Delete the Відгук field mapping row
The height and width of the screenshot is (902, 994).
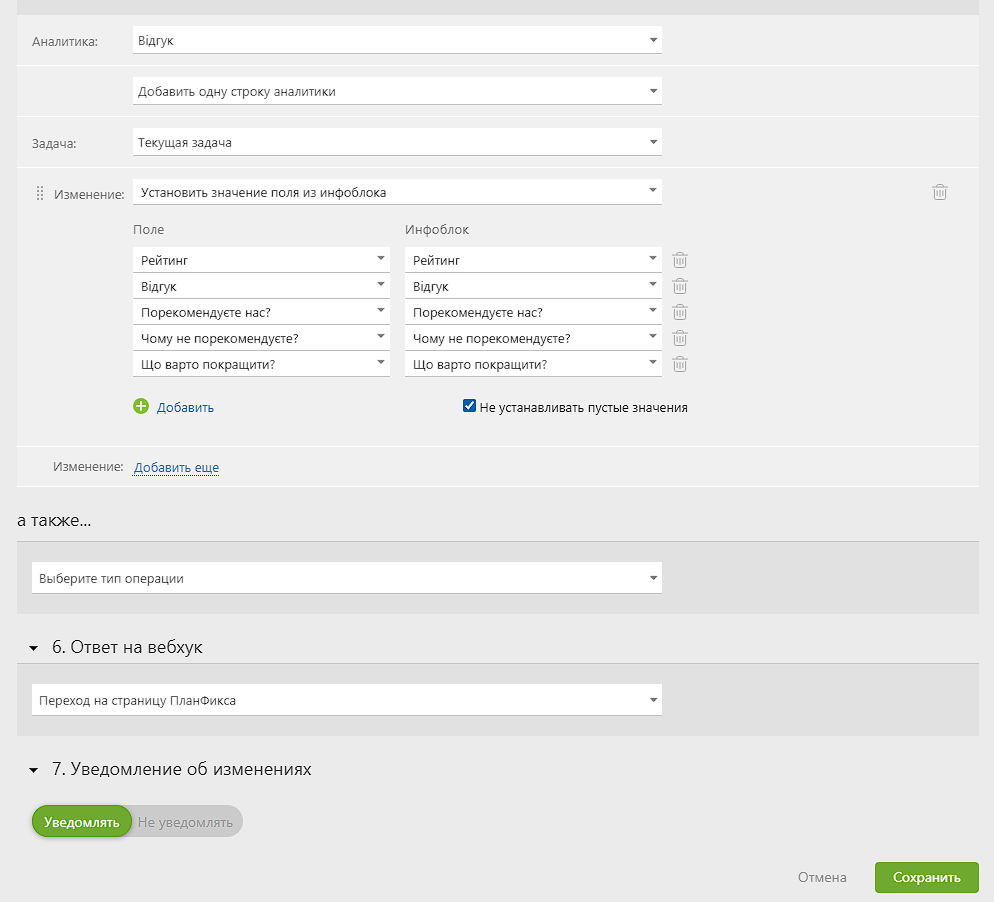tap(680, 286)
